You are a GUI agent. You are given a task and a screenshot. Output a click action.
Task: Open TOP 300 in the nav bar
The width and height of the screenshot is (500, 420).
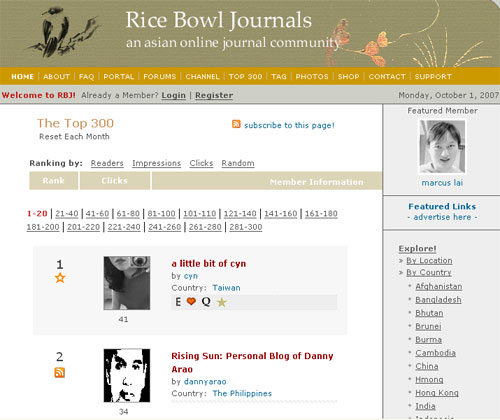click(245, 77)
